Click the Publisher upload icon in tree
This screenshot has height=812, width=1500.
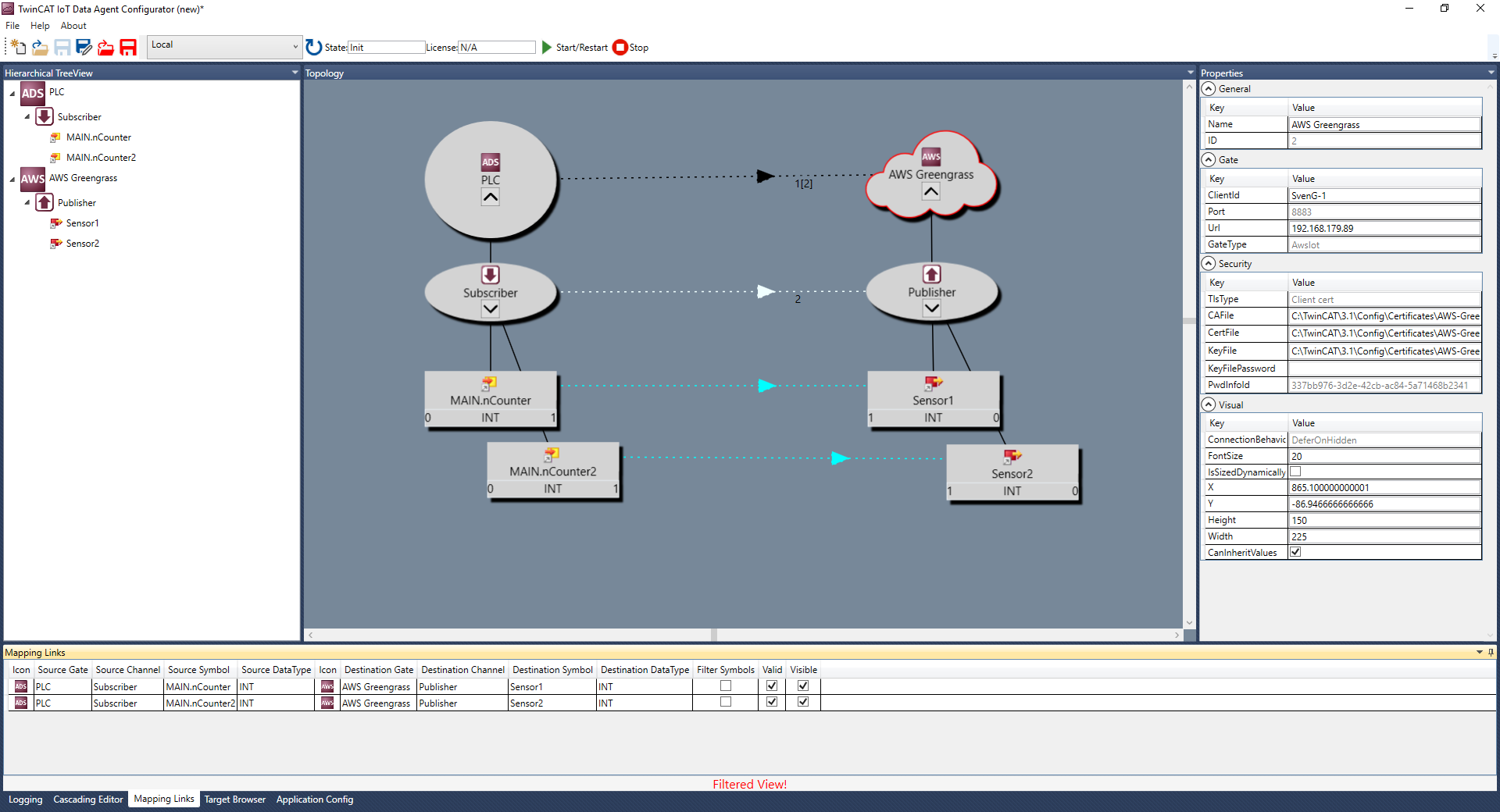point(45,203)
